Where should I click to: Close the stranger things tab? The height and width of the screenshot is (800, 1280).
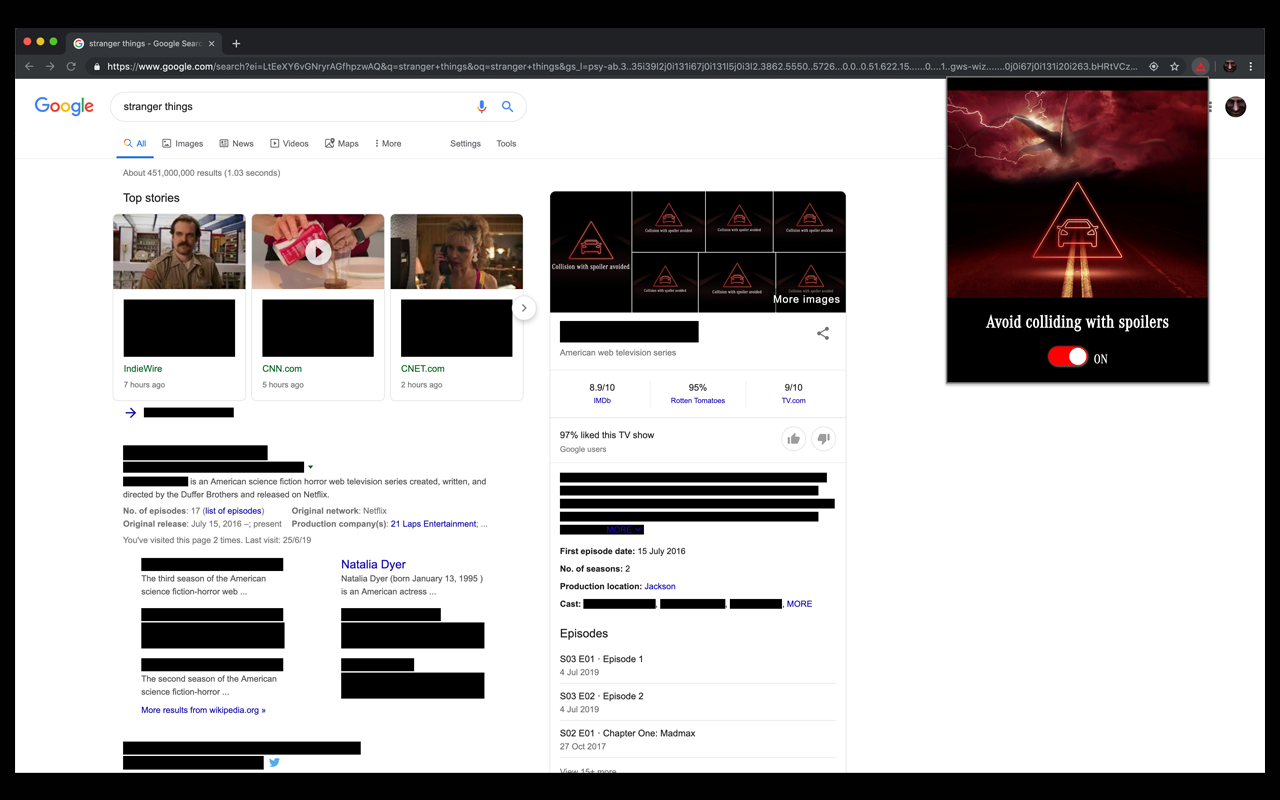[x=211, y=44]
